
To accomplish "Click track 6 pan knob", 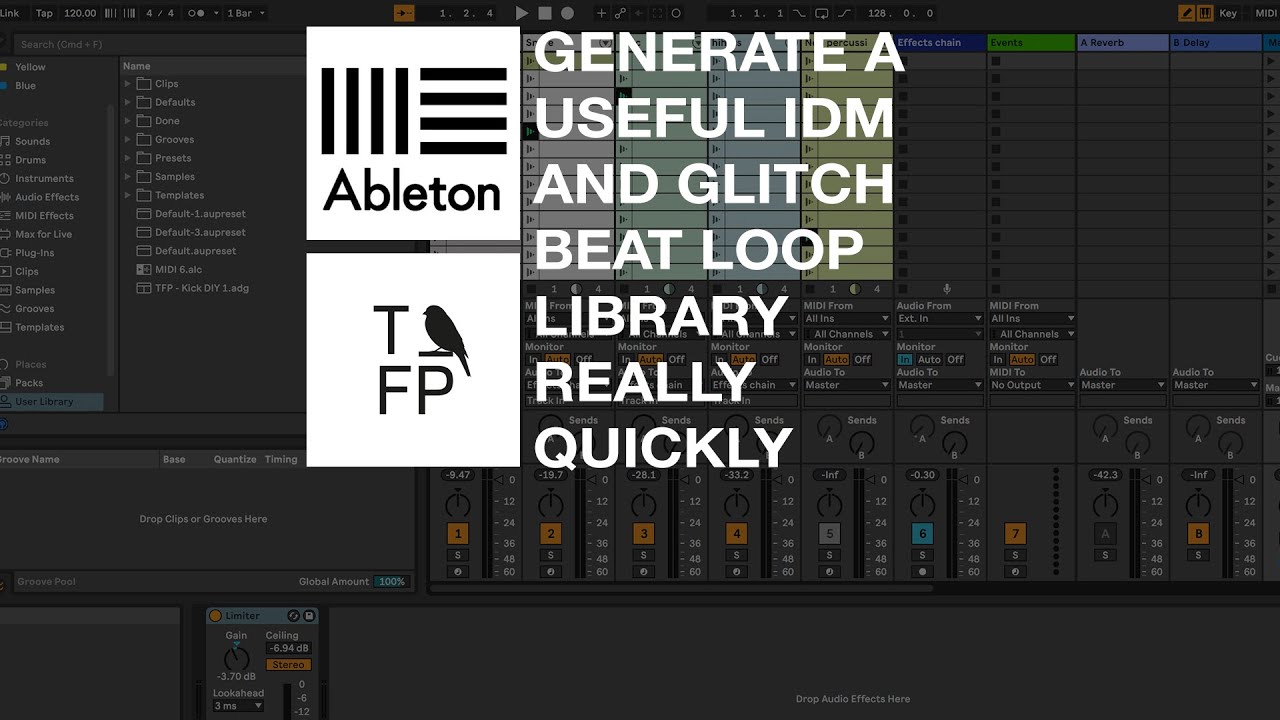I will click(922, 503).
